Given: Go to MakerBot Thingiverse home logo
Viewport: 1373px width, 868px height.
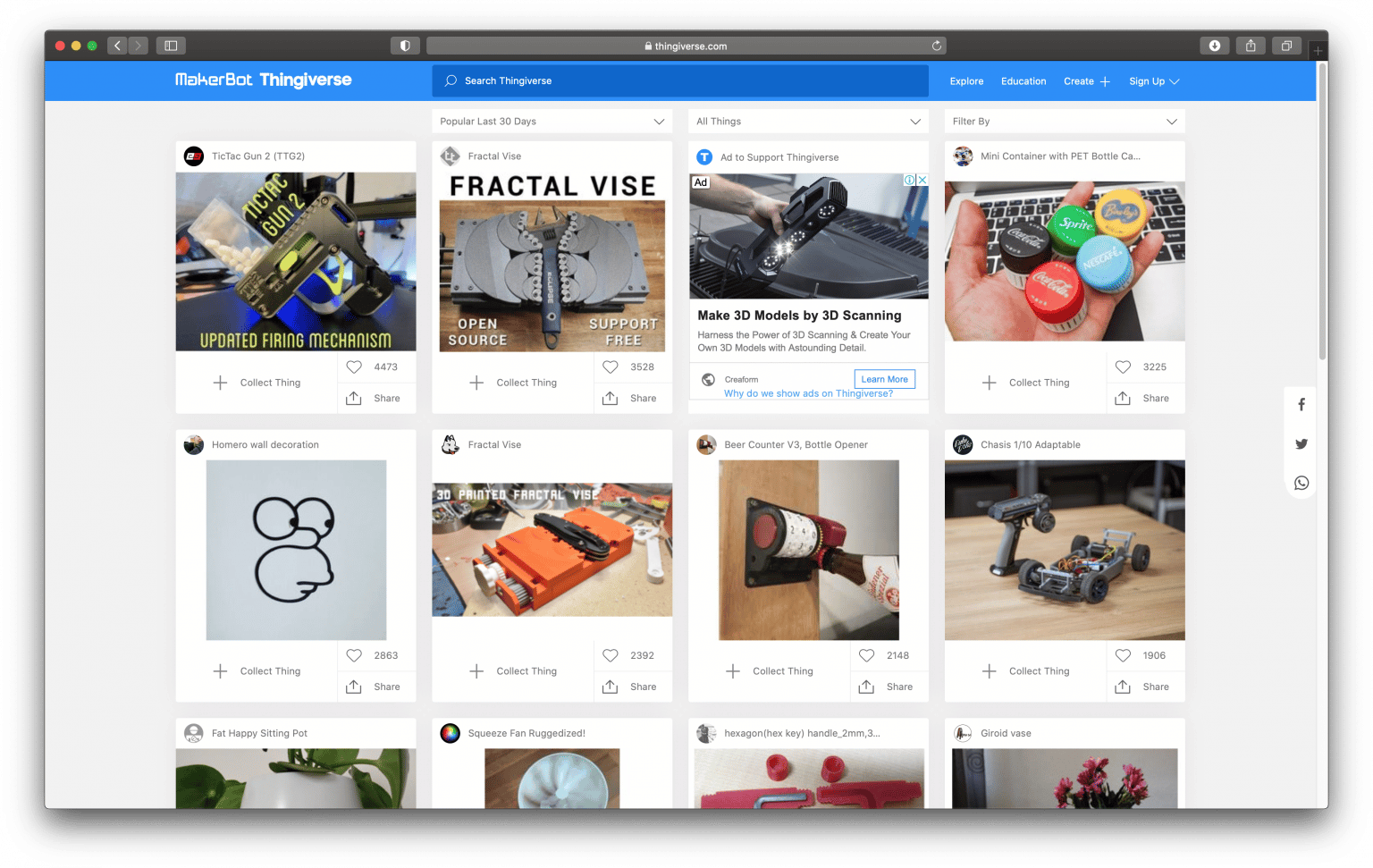Looking at the screenshot, I should click(264, 80).
